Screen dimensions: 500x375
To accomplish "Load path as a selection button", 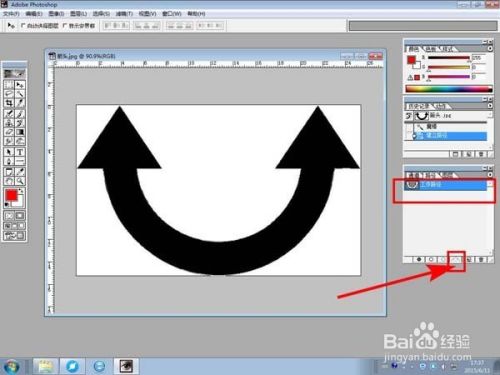I will [x=442, y=259].
